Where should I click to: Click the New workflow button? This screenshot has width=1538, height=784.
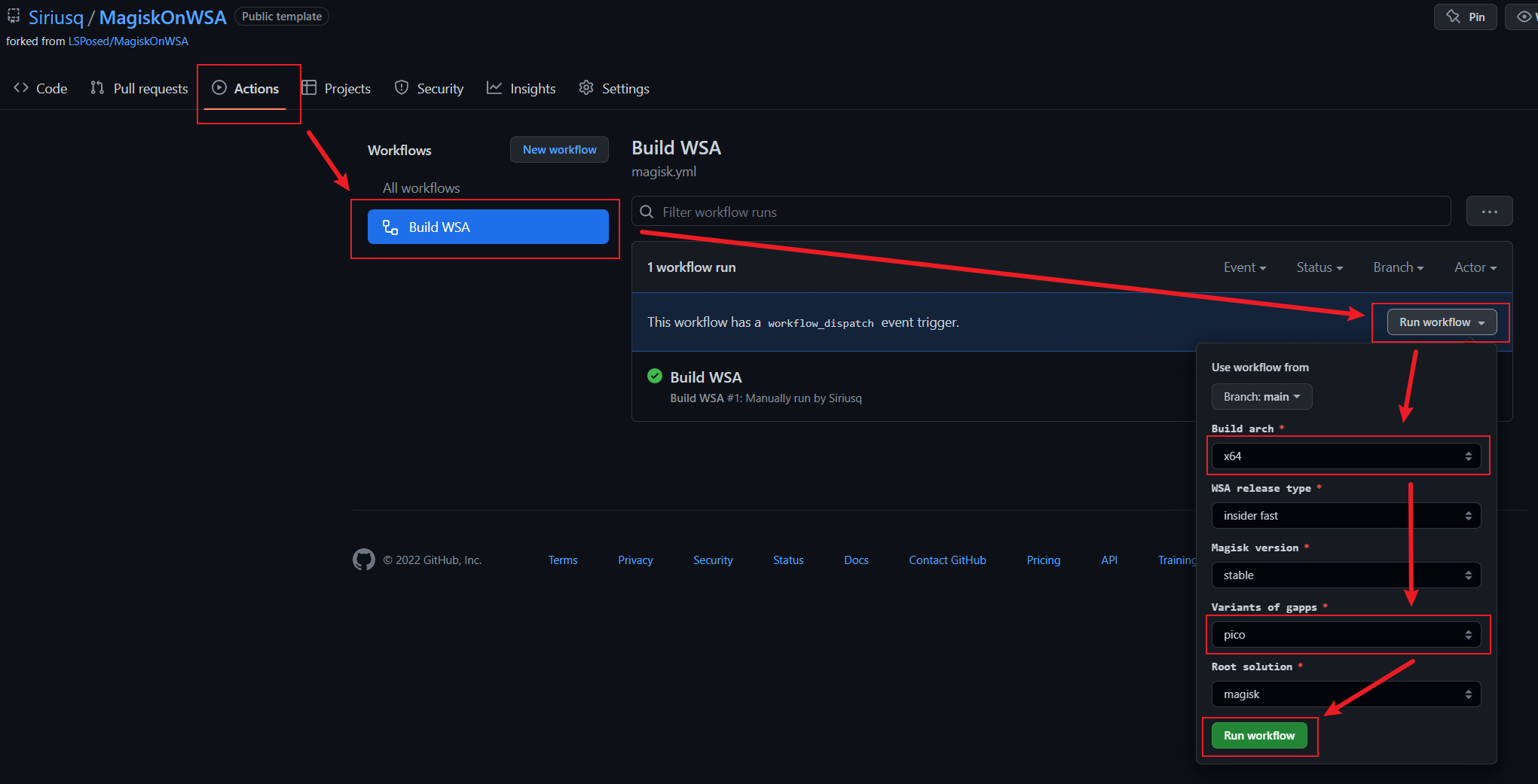click(x=559, y=150)
